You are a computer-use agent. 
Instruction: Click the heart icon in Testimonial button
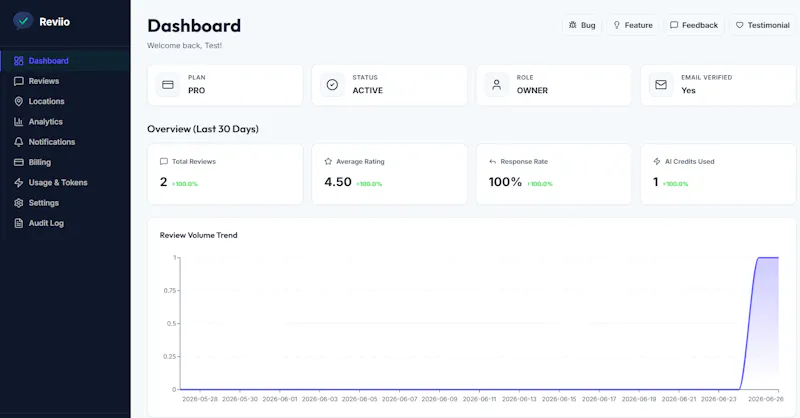[x=739, y=25]
